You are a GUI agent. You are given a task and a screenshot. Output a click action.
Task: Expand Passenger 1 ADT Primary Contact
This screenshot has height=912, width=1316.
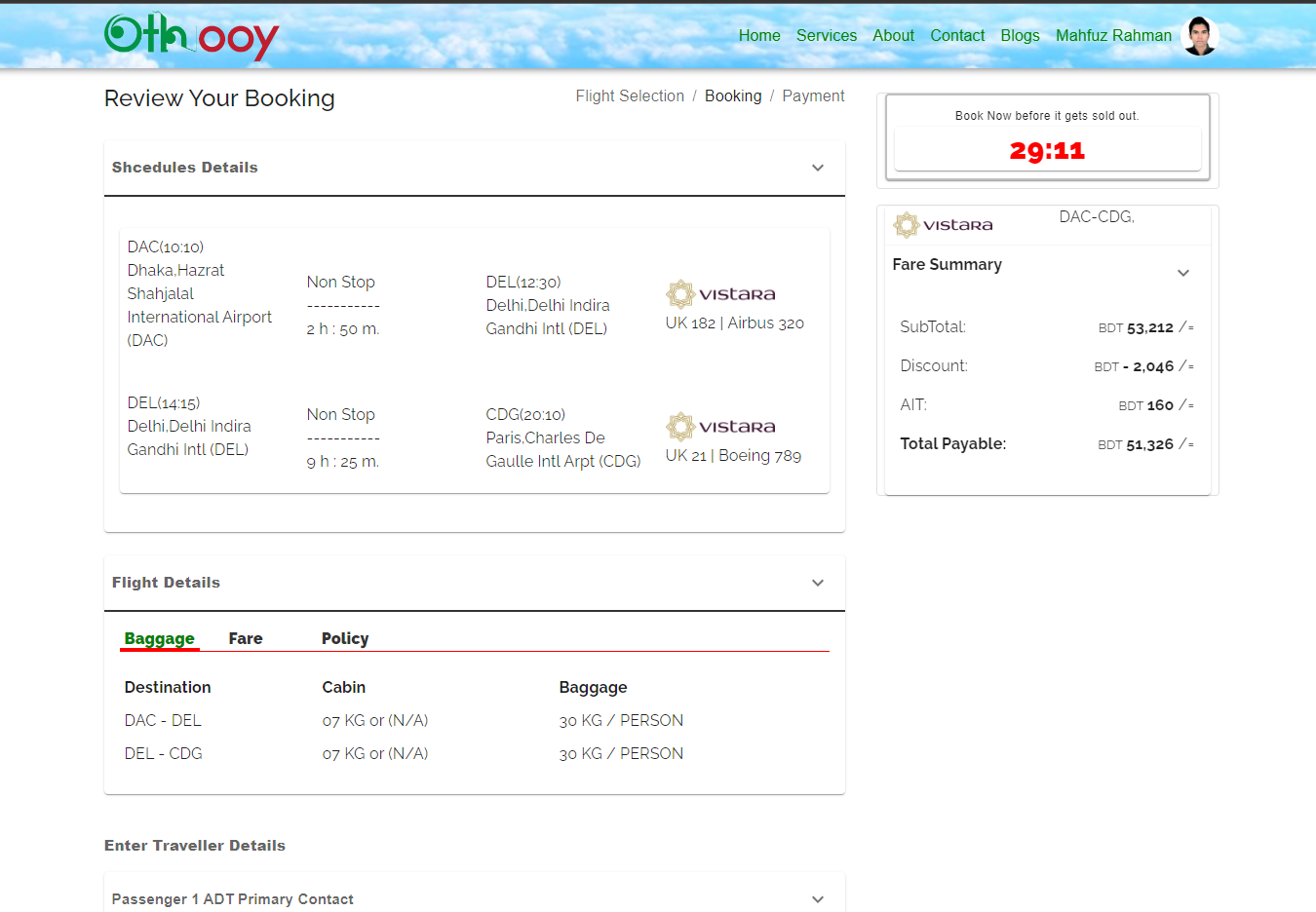[817, 899]
